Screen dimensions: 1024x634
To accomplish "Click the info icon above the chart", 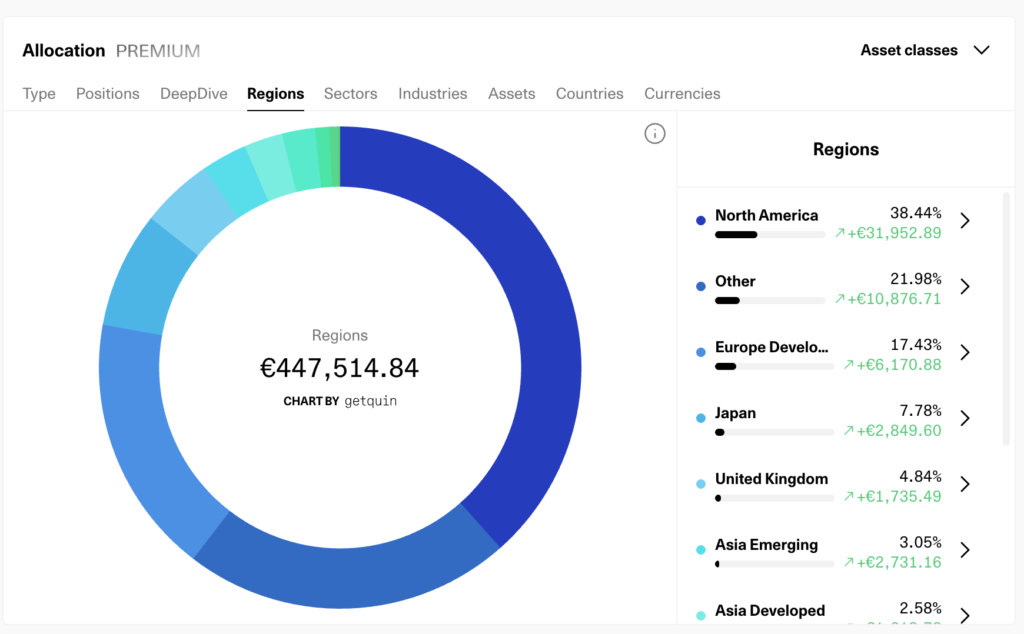I will (655, 134).
